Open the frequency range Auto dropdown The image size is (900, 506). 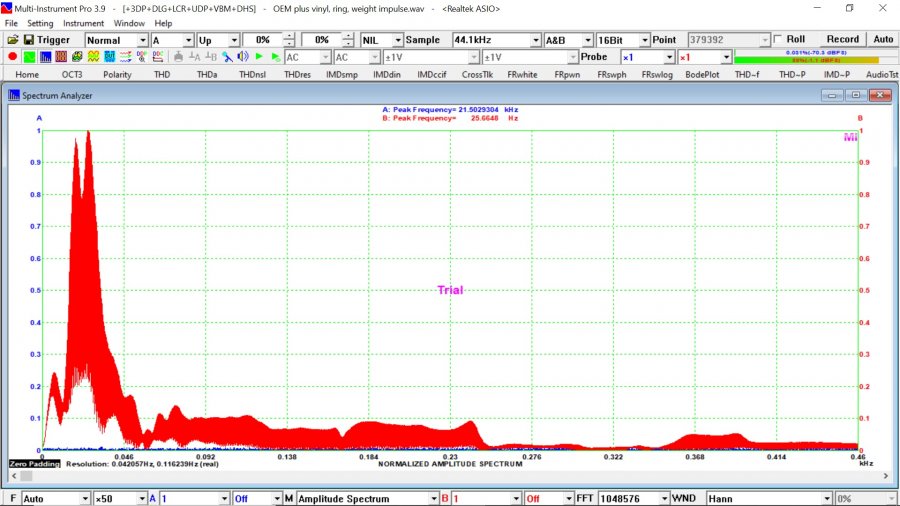pyautogui.click(x=56, y=499)
